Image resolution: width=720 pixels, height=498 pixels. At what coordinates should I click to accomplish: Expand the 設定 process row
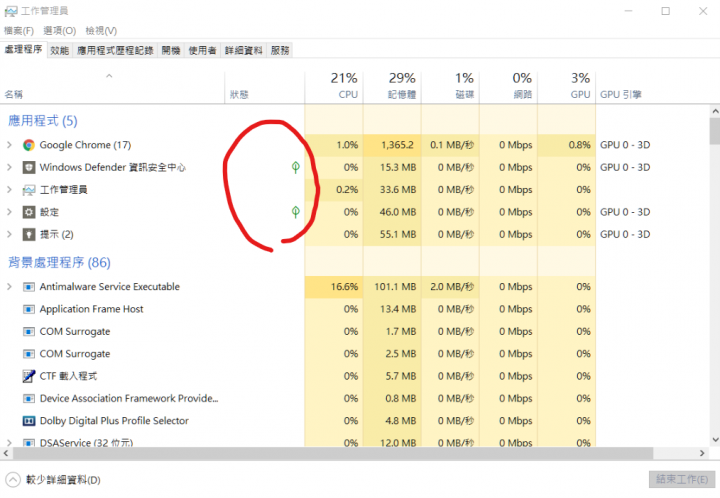click(x=9, y=212)
